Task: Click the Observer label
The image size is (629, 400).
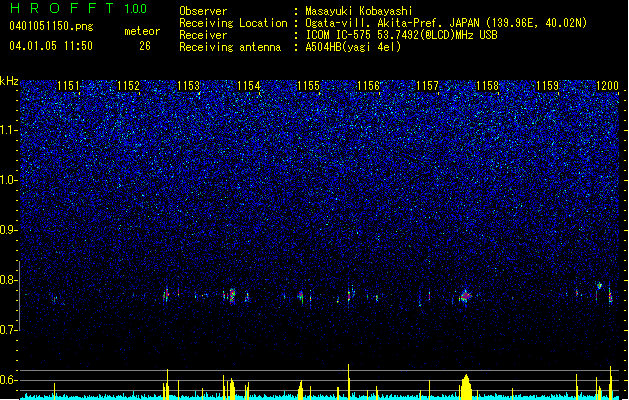Action: click(203, 11)
